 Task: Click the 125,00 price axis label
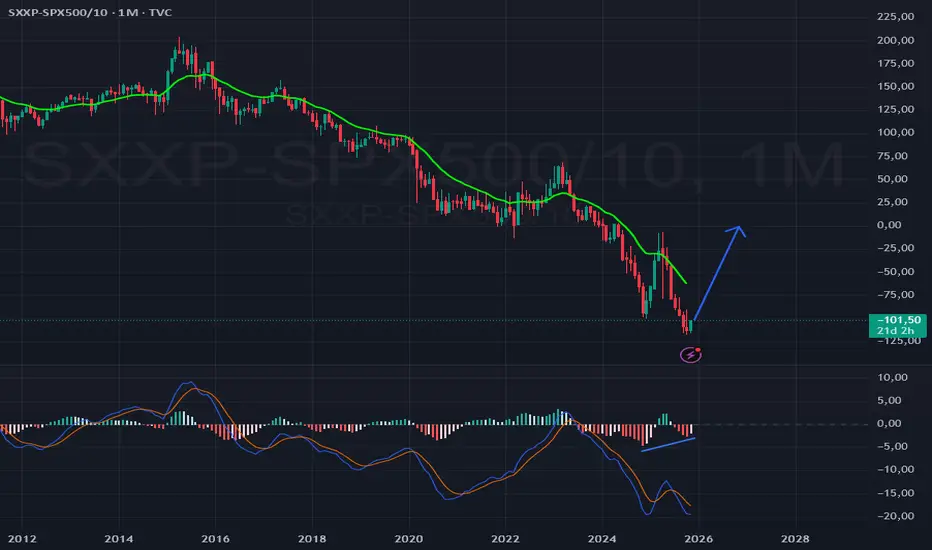point(895,109)
